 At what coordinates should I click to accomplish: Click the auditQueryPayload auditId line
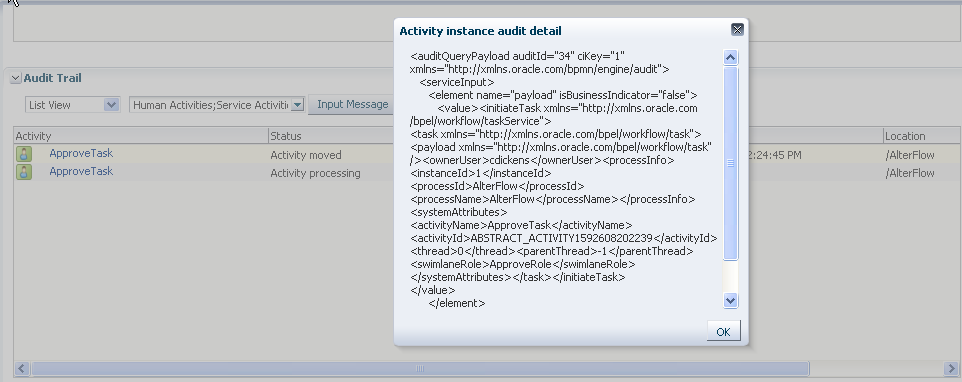[x=517, y=56]
